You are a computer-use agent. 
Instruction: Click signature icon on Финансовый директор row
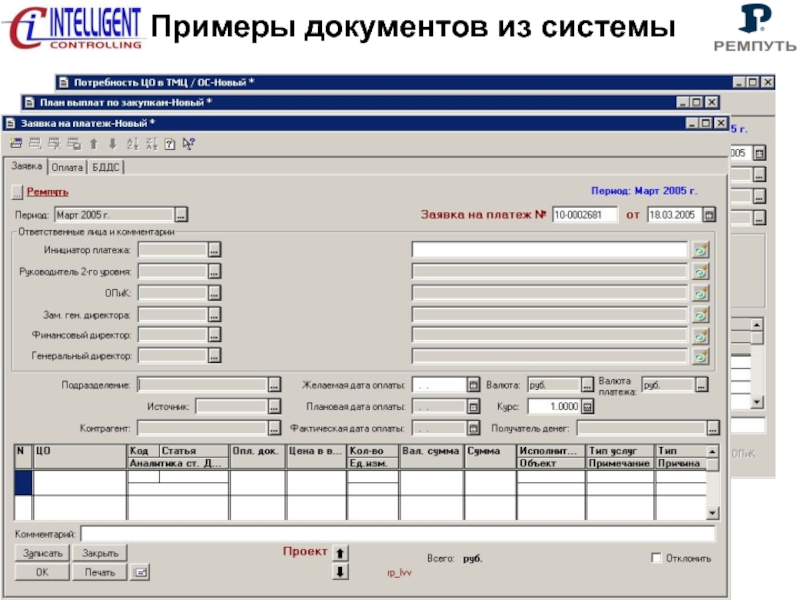[701, 336]
